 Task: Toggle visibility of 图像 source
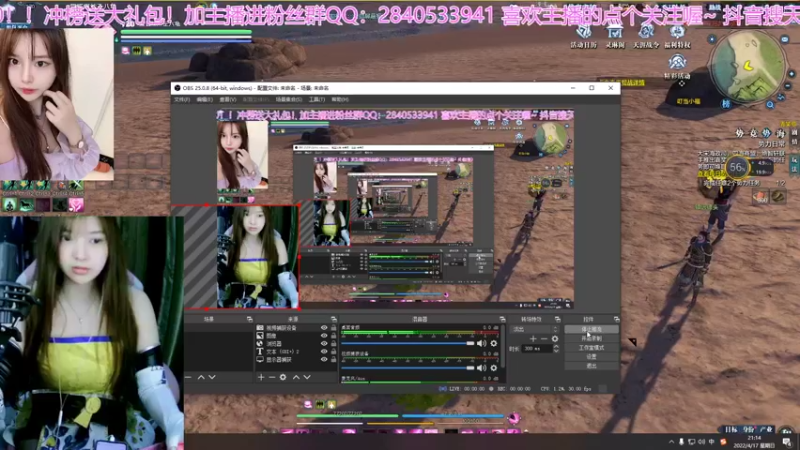(324, 336)
